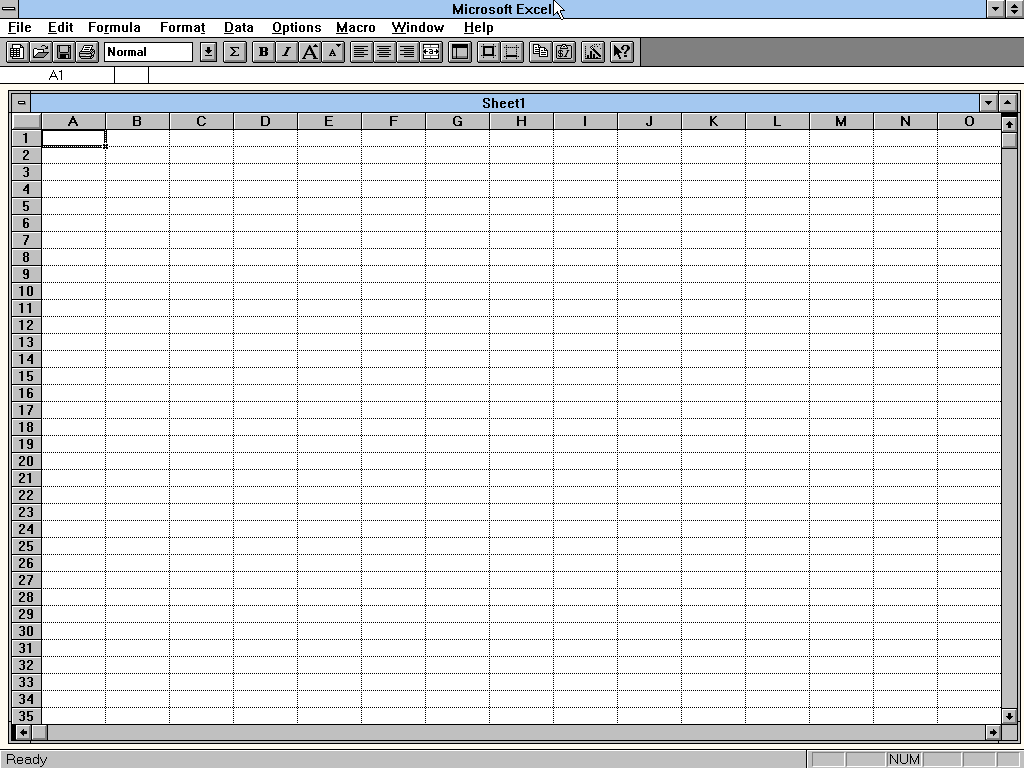The height and width of the screenshot is (768, 1024).
Task: Toggle Right Align on the toolbar
Action: (x=408, y=52)
